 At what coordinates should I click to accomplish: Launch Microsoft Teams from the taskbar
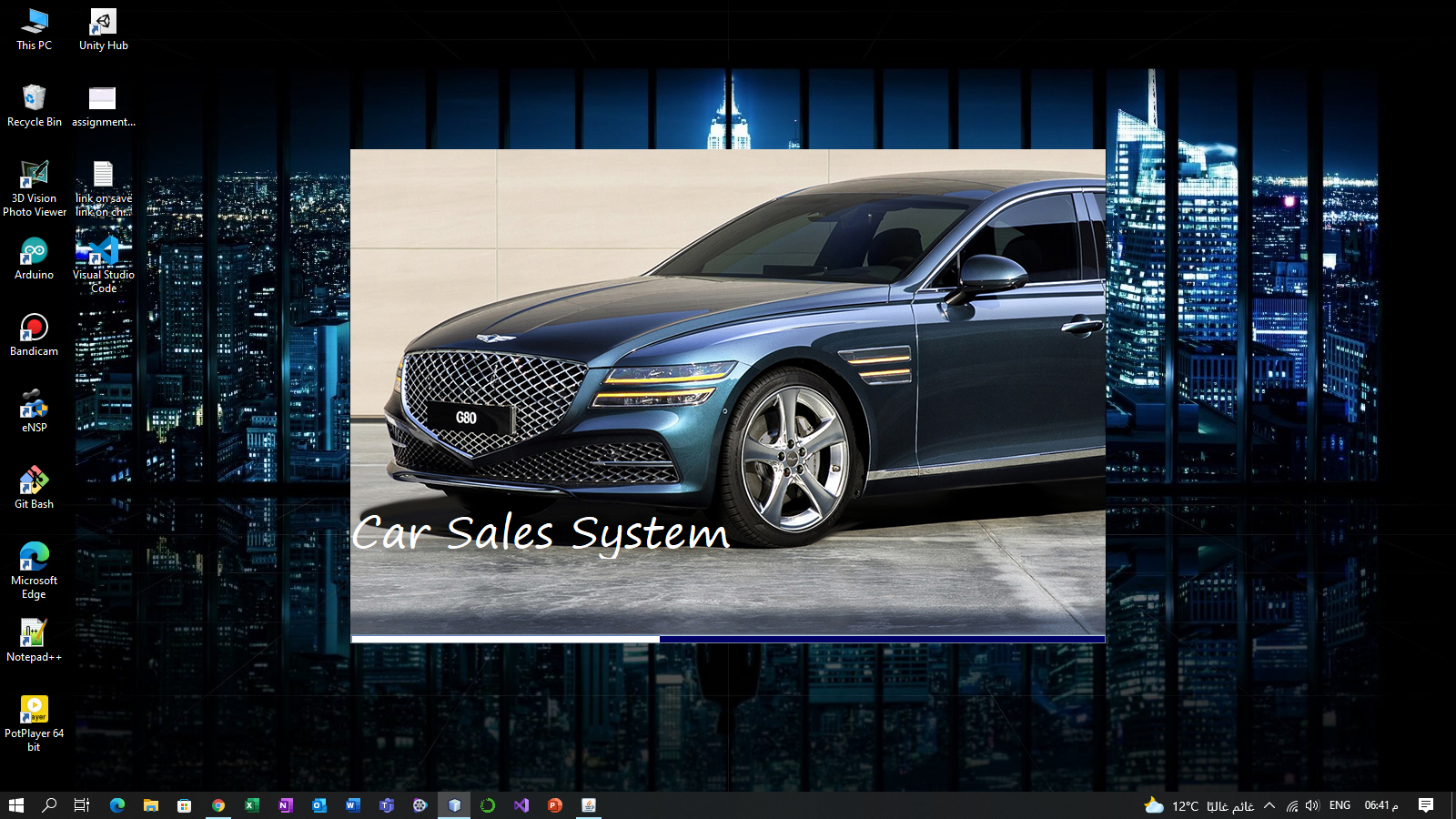pyautogui.click(x=386, y=804)
